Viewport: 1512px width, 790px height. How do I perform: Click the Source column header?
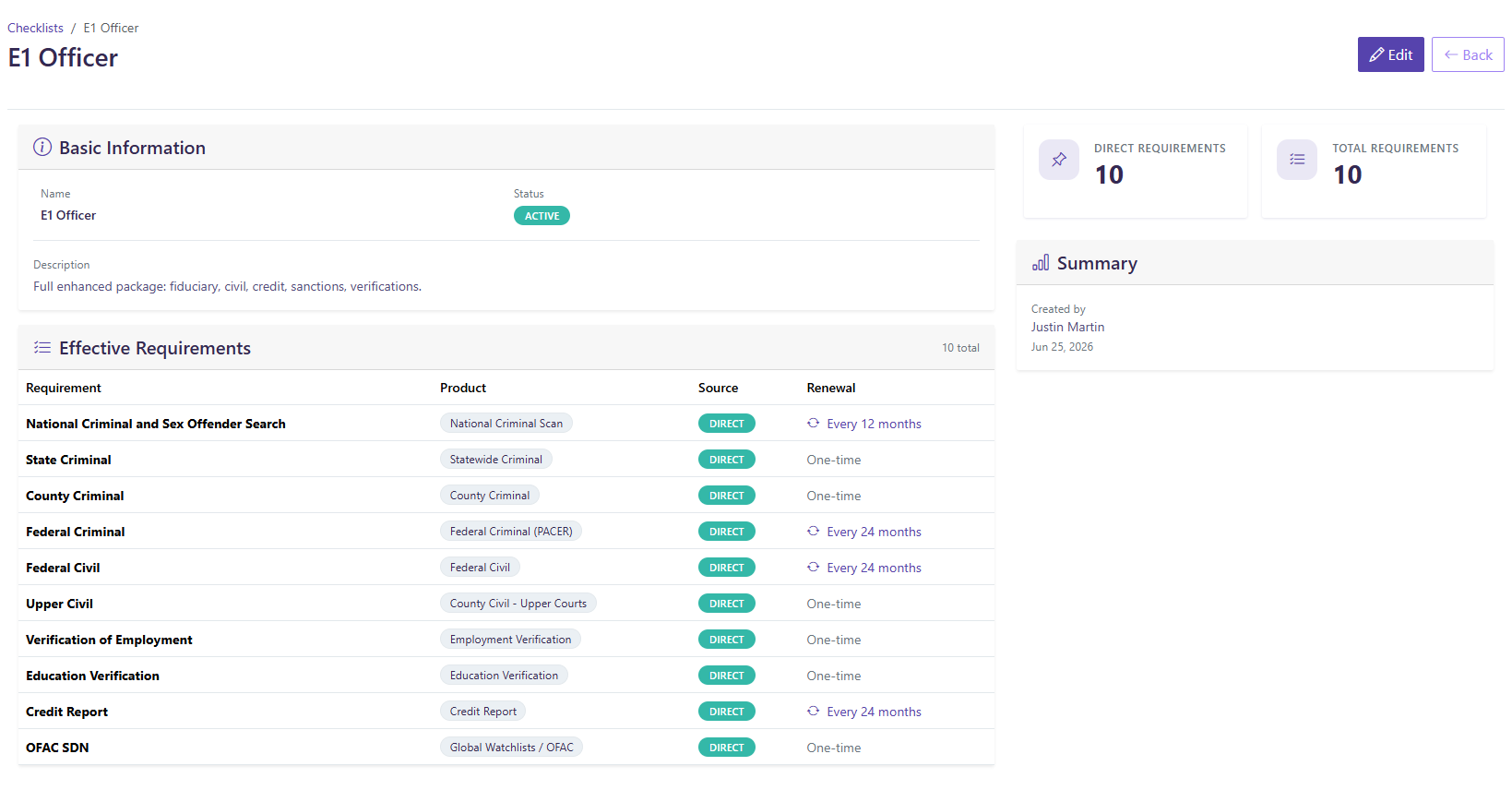point(718,388)
